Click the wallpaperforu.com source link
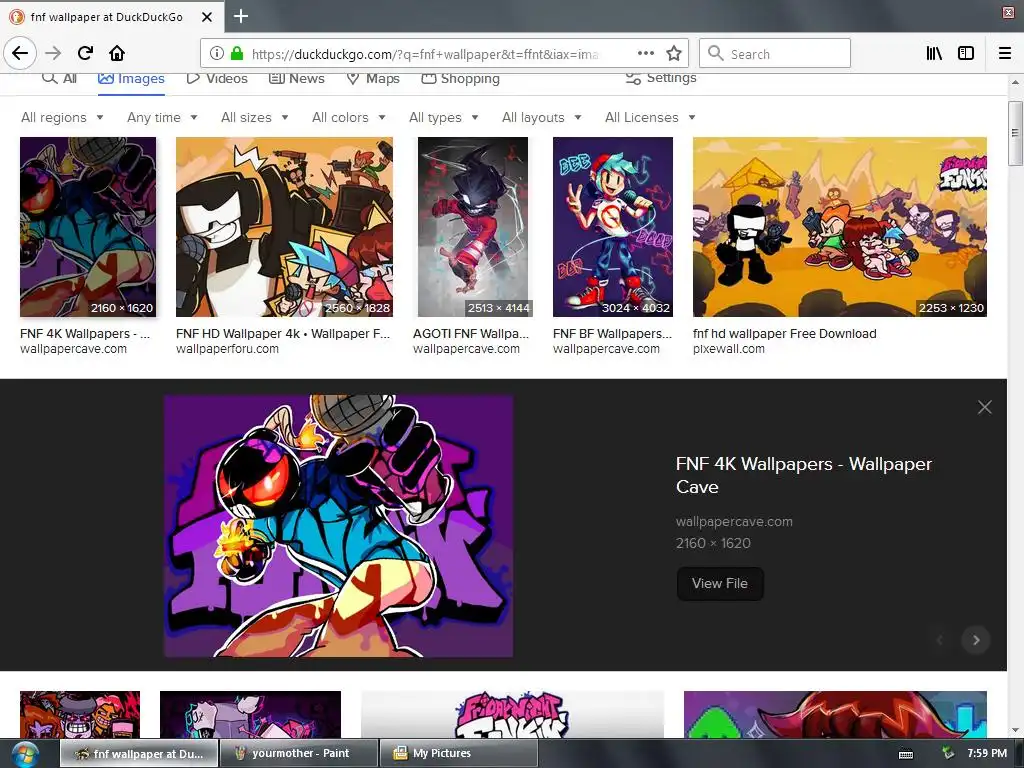Image resolution: width=1024 pixels, height=768 pixels. (x=227, y=349)
